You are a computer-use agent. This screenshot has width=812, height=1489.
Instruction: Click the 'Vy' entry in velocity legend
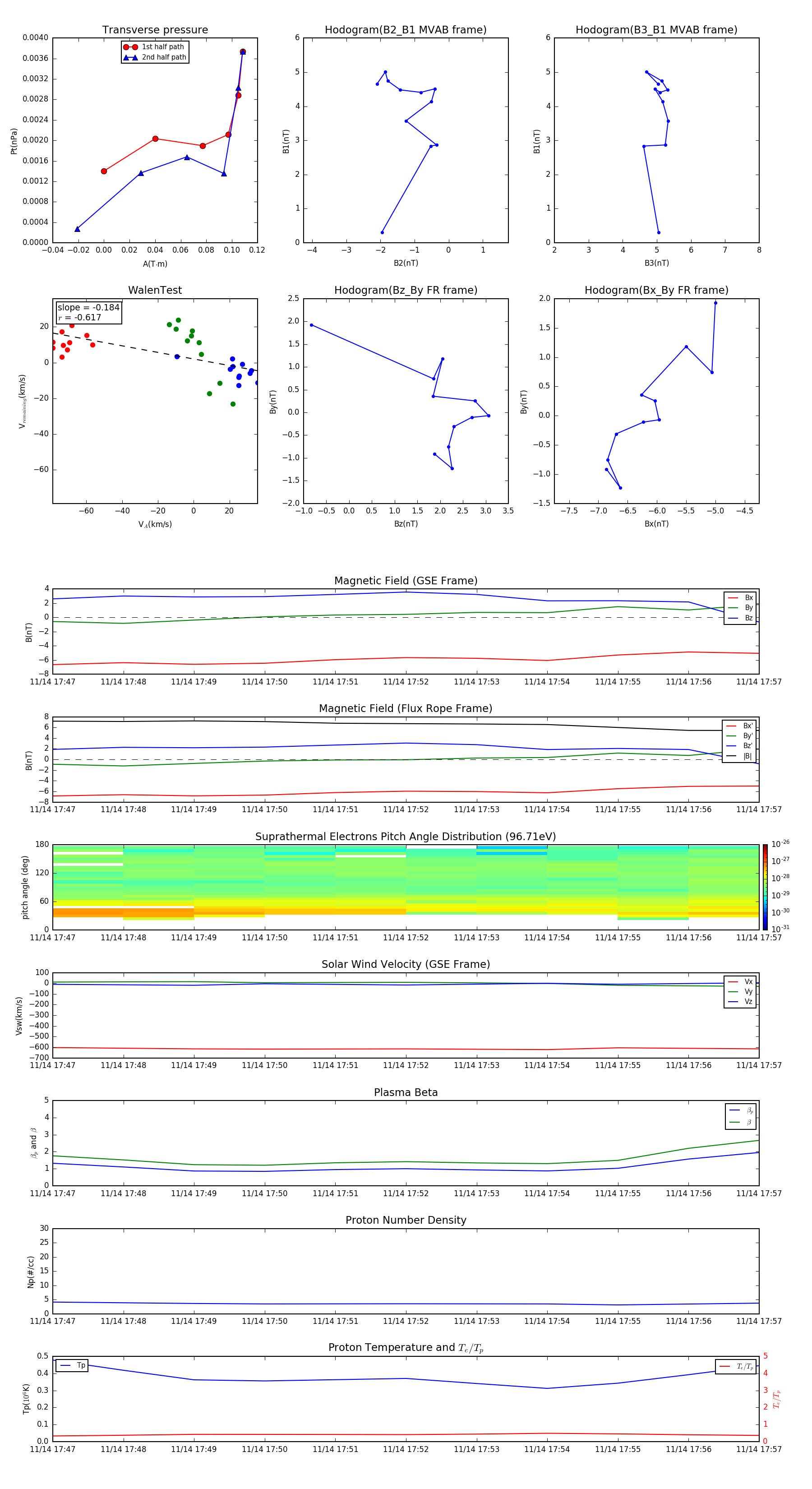pos(740,992)
